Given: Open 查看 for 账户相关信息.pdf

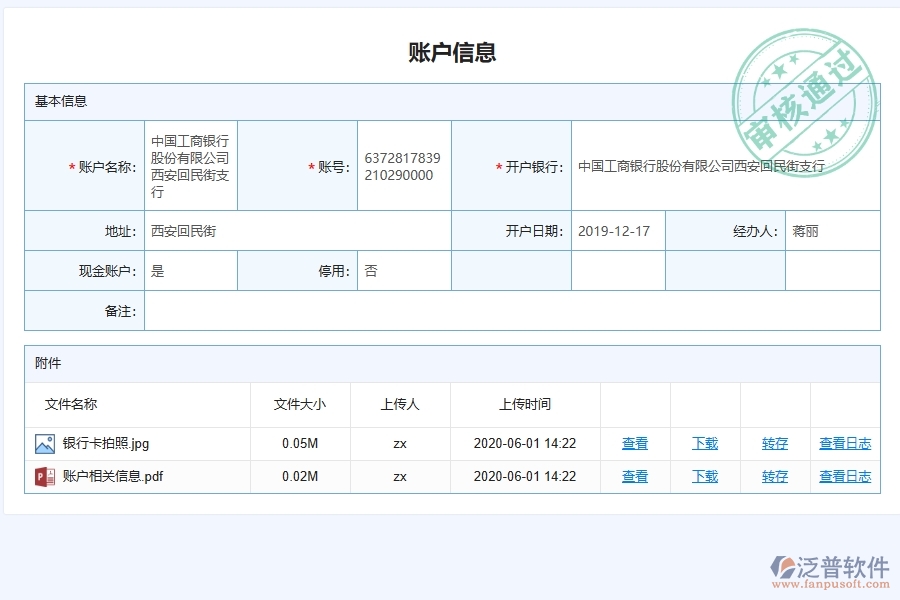Looking at the screenshot, I should [635, 477].
